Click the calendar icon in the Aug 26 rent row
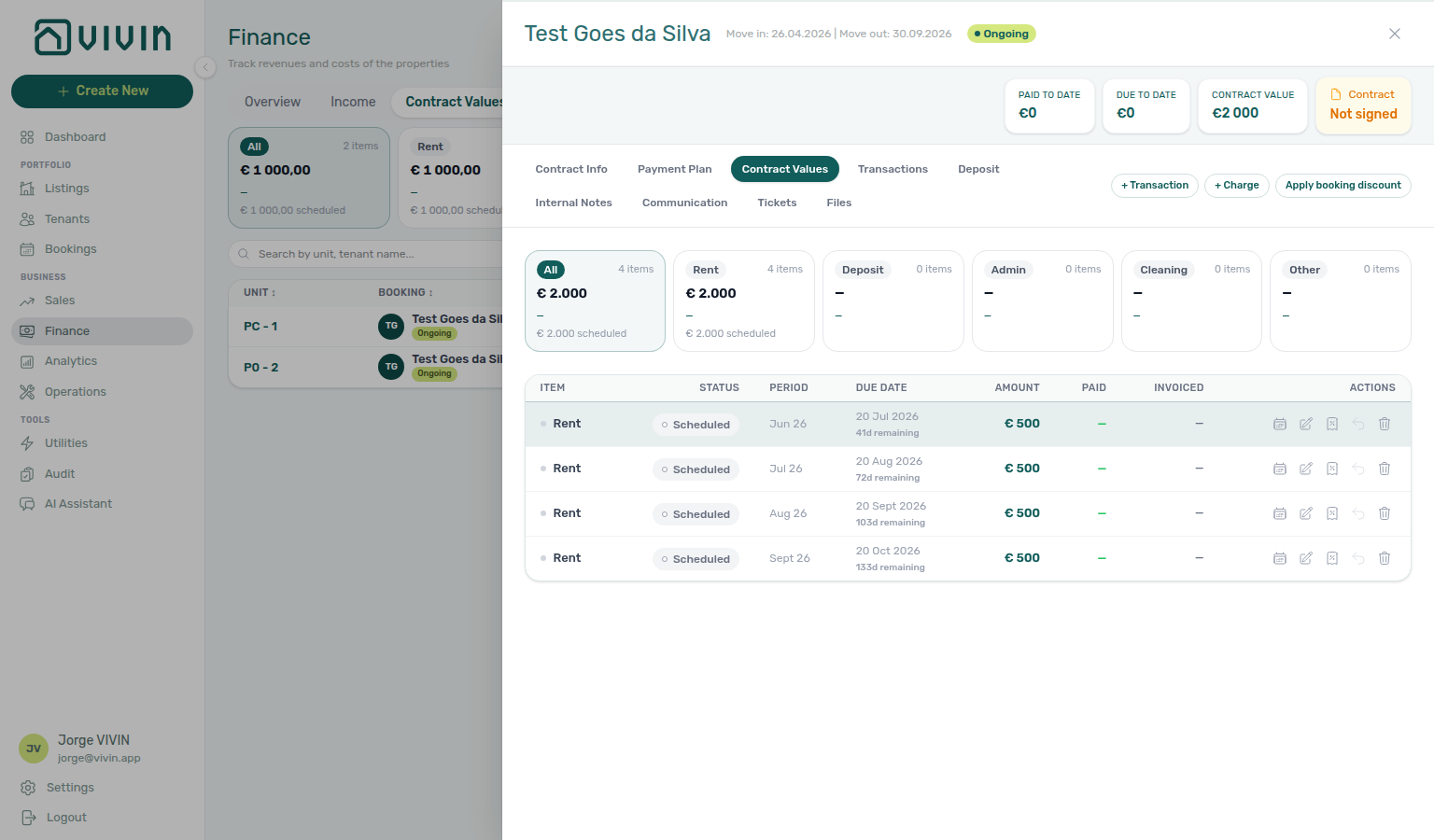 tap(1280, 513)
